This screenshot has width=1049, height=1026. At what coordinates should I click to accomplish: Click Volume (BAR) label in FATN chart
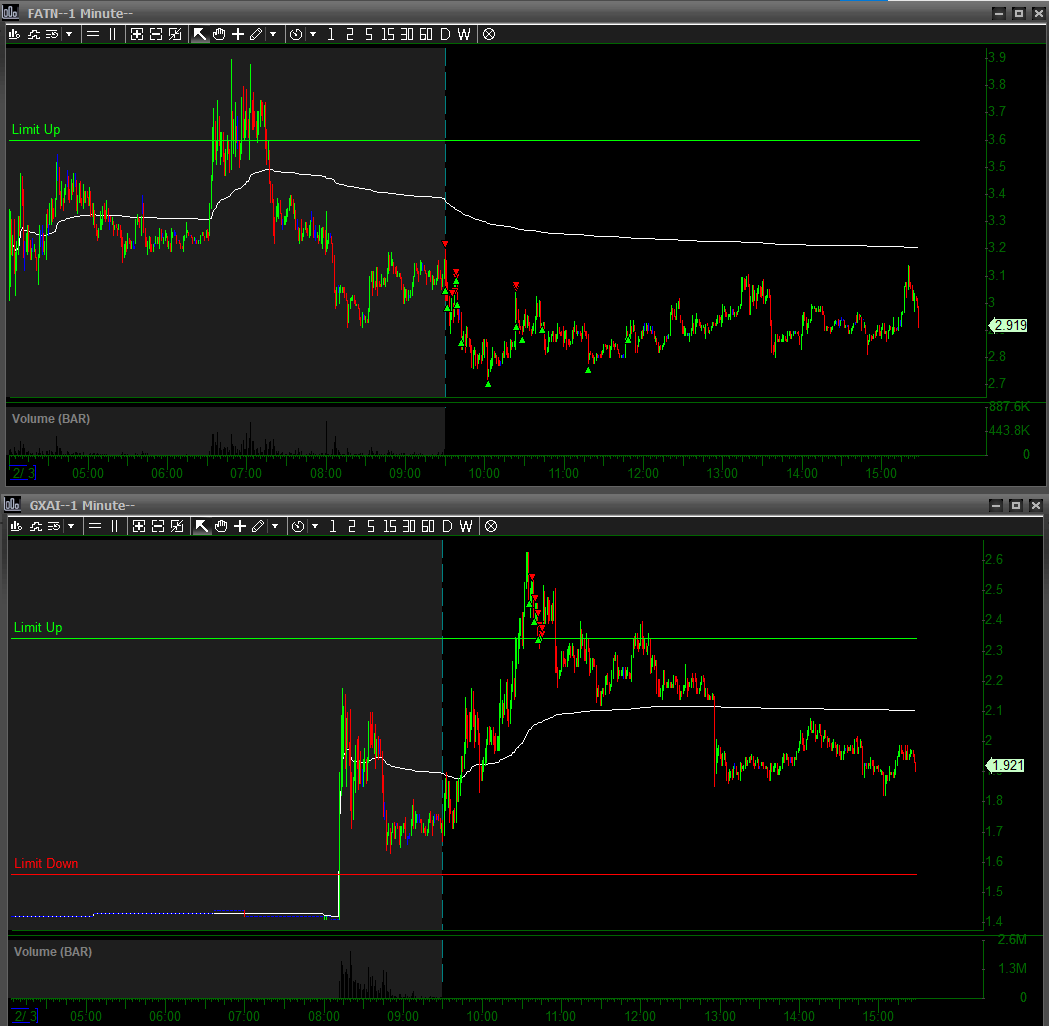tap(51, 419)
